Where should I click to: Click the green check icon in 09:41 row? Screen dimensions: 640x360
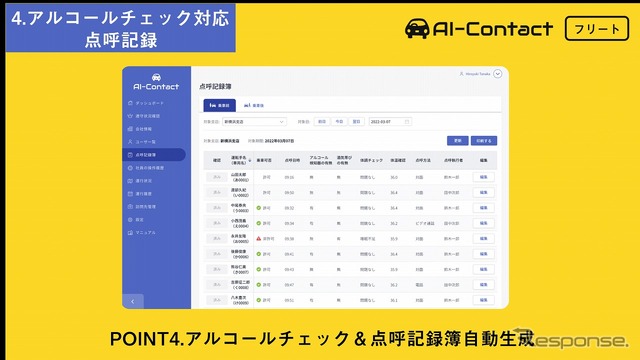click(258, 254)
